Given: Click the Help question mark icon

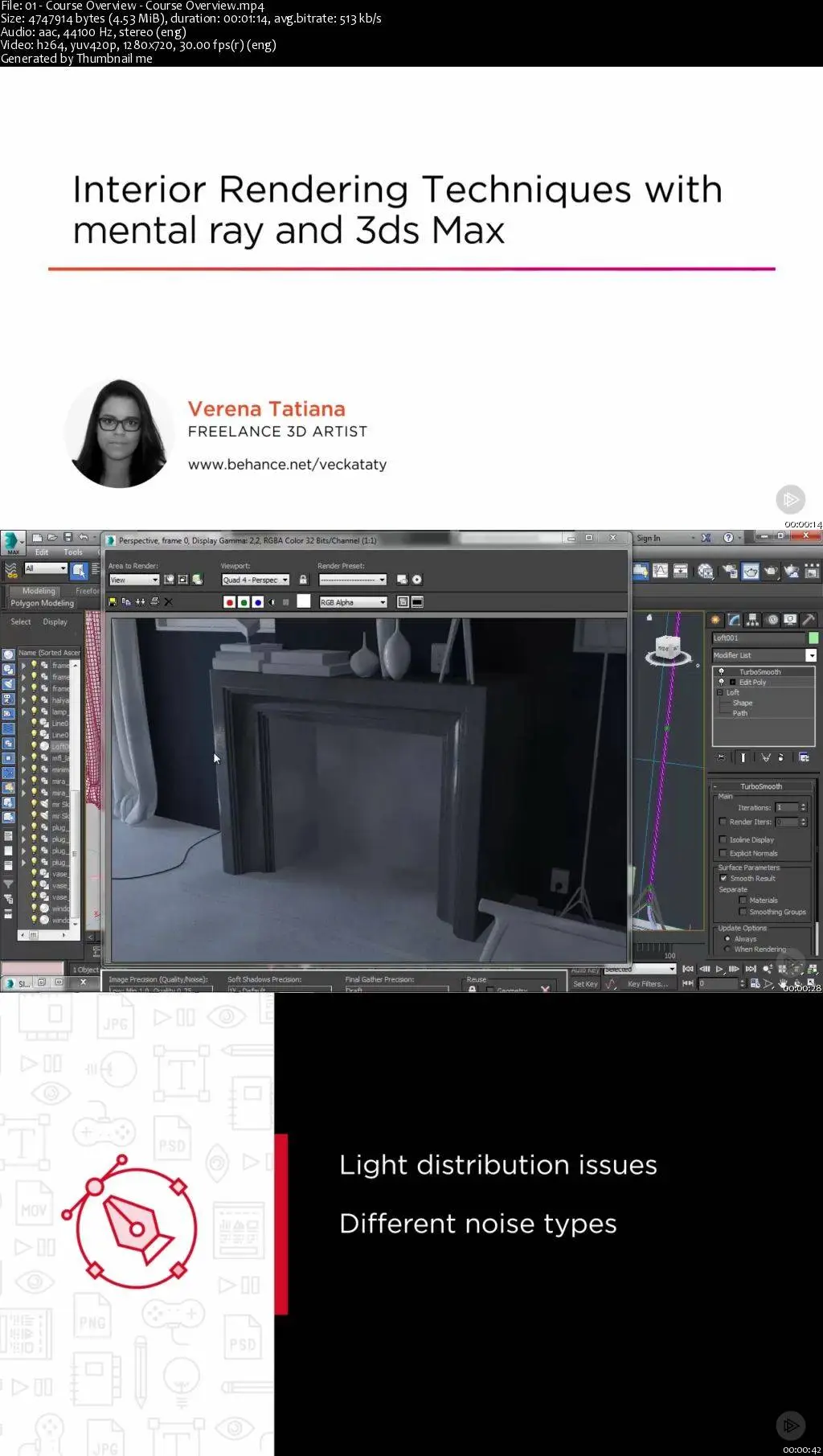Looking at the screenshot, I should coord(728,538).
